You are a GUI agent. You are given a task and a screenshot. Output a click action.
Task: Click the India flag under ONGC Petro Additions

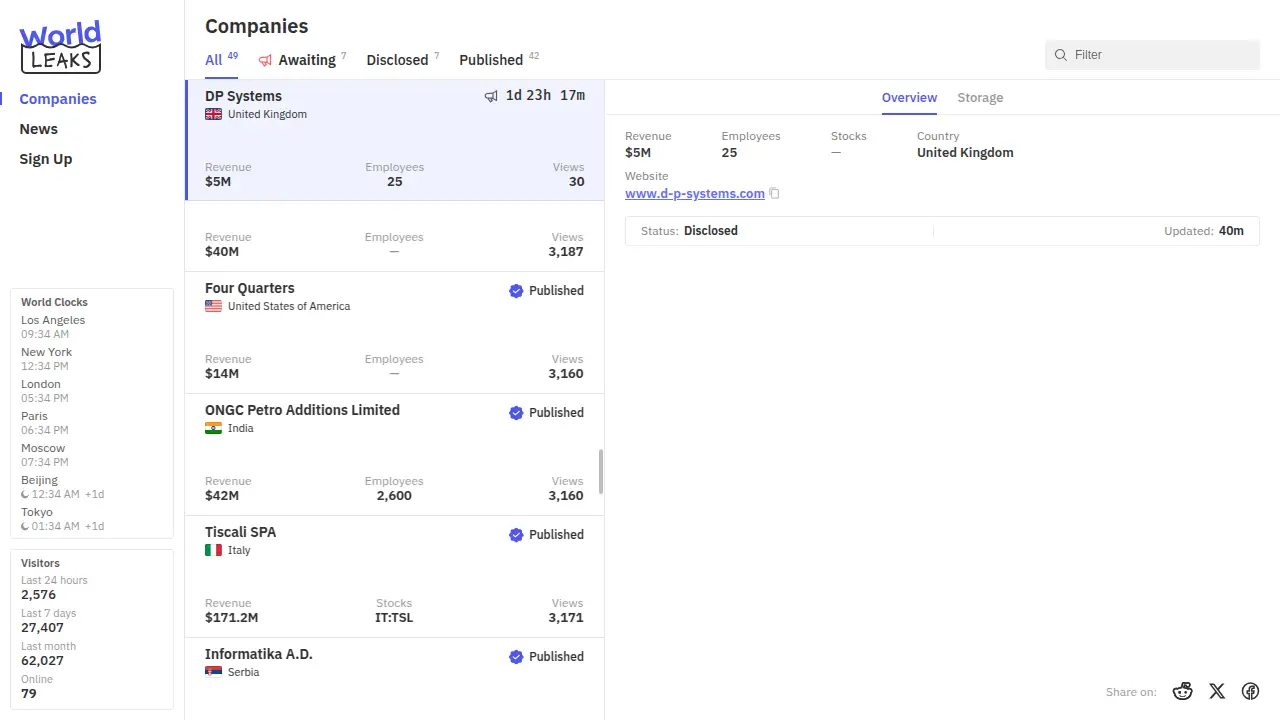[213, 428]
